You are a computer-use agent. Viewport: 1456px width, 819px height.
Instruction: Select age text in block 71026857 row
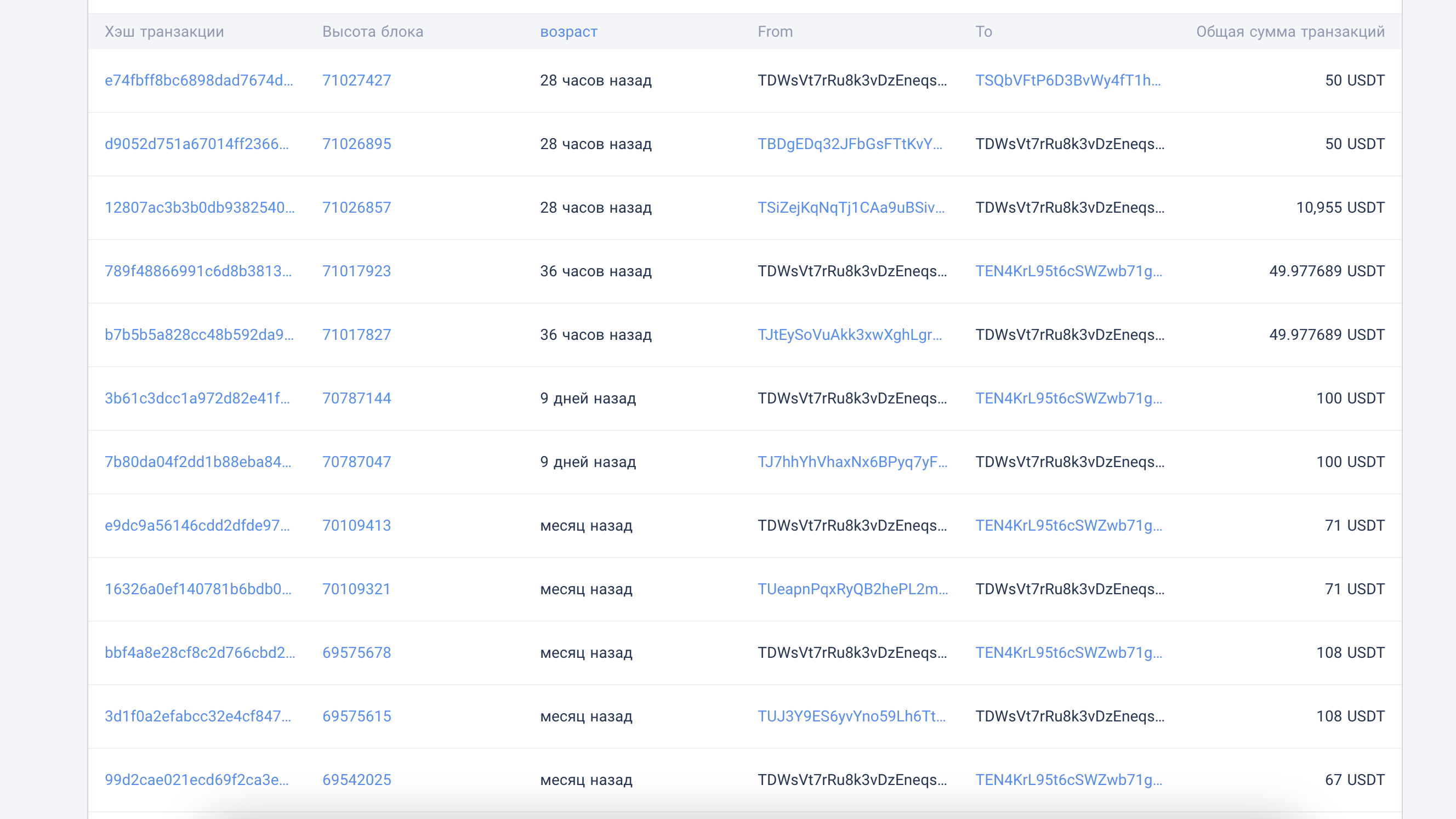(x=596, y=207)
